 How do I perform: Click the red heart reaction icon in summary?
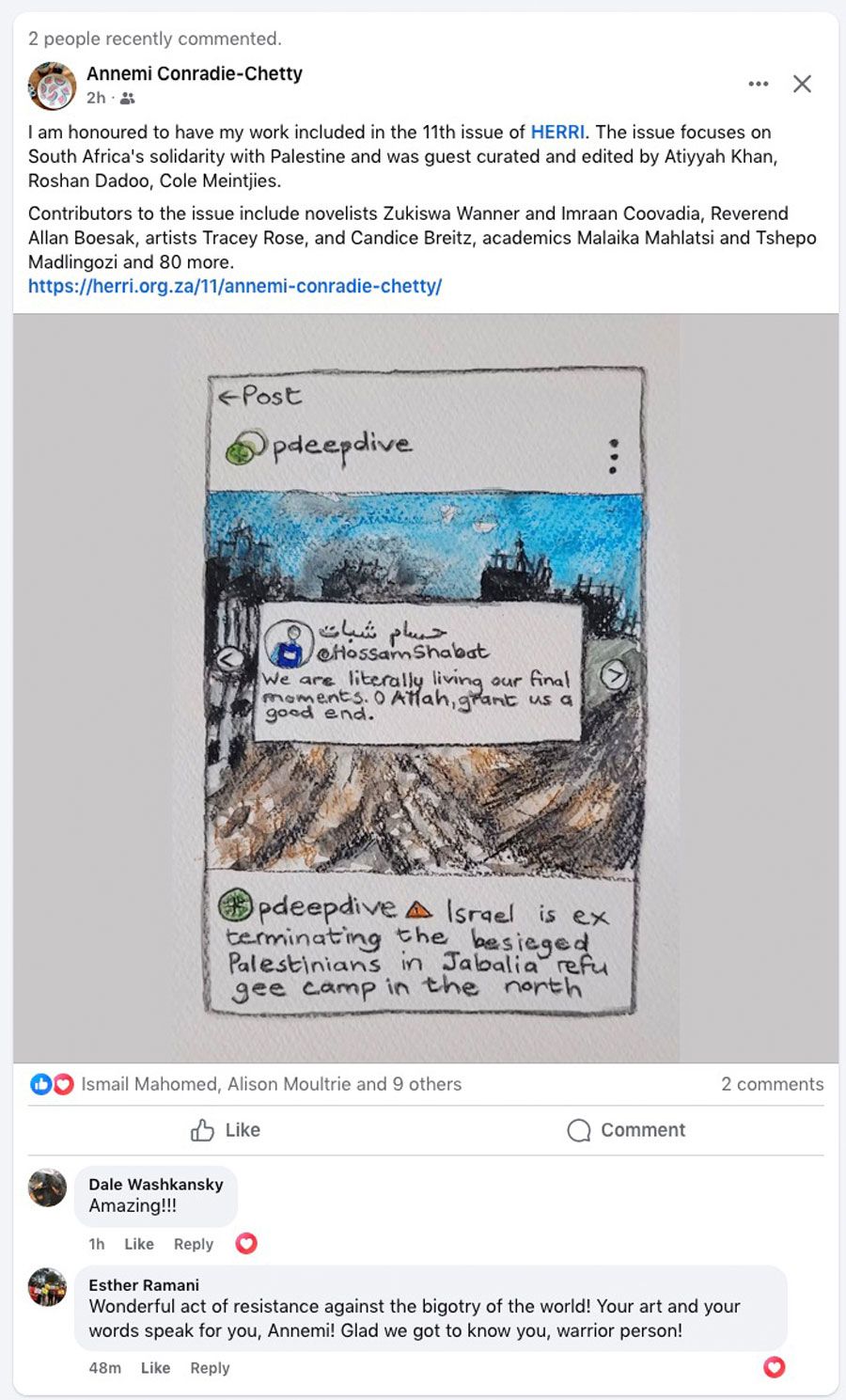click(x=63, y=1084)
